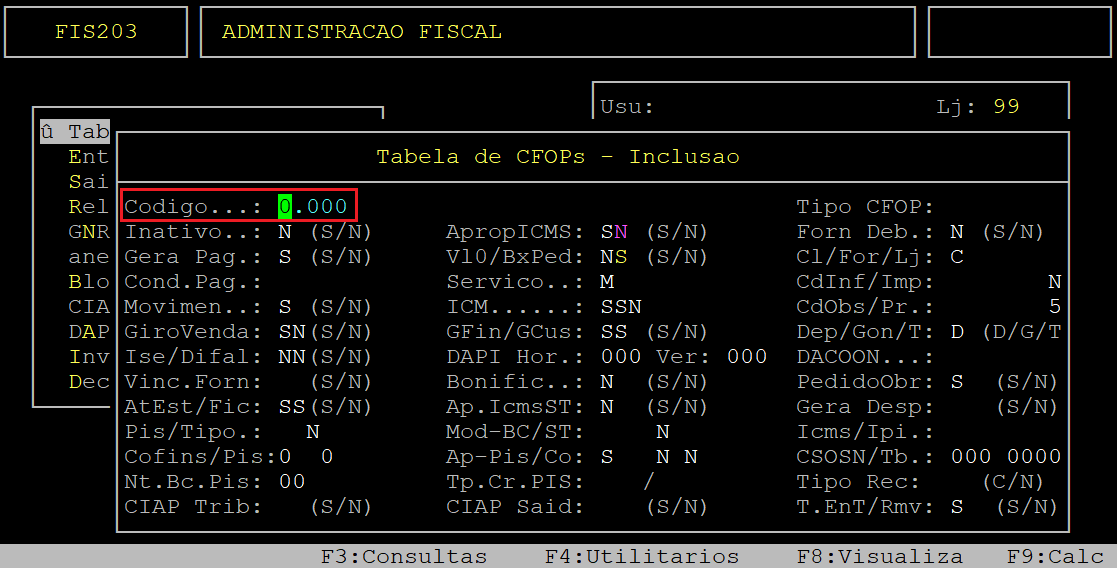Click the CSOSN/Tb. field value
This screenshot has height=568, width=1117.
click(x=1005, y=457)
